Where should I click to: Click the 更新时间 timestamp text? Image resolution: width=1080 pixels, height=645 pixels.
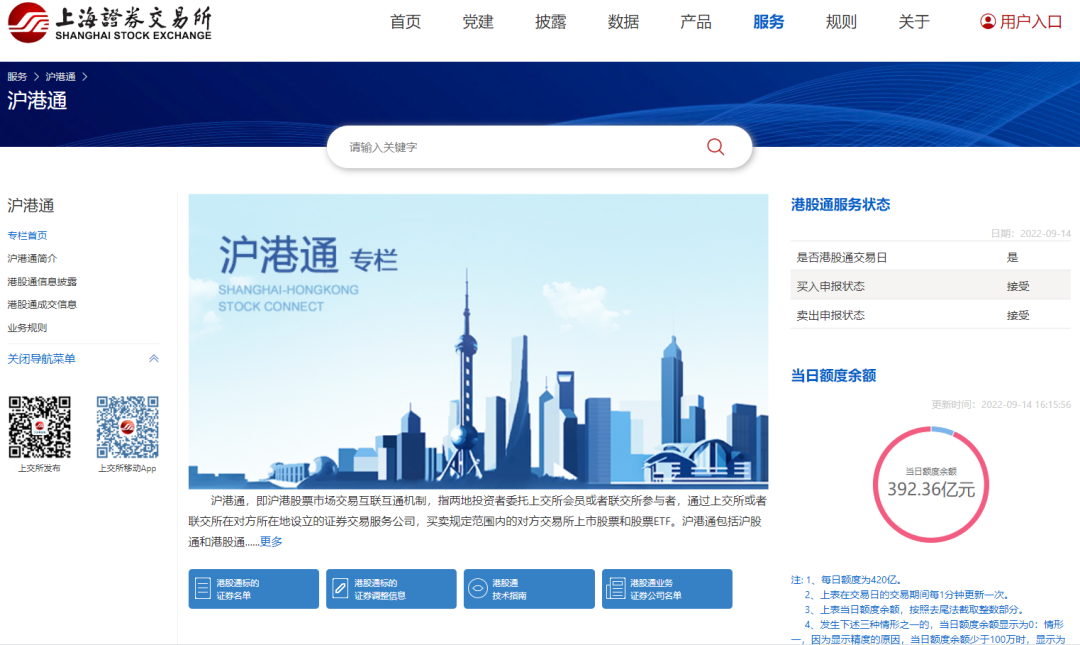pyautogui.click(x=1001, y=405)
